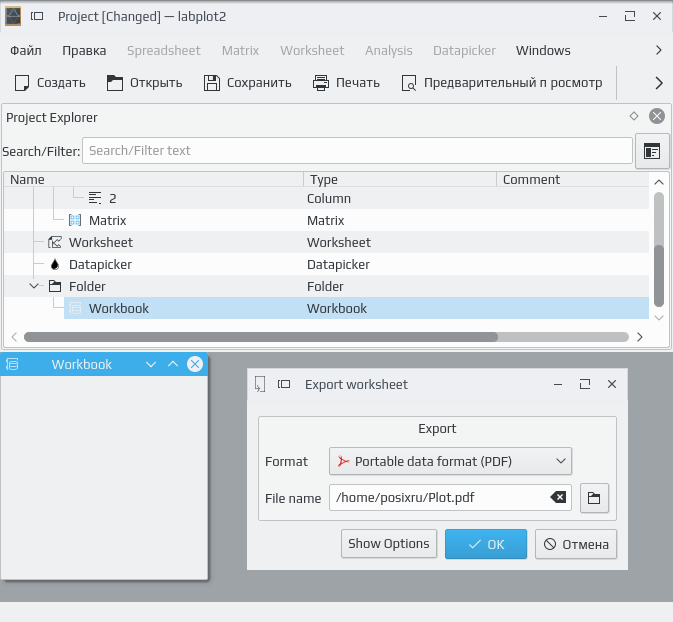Click the column icon beside 2
Image resolution: width=673 pixels, height=622 pixels.
(95, 198)
